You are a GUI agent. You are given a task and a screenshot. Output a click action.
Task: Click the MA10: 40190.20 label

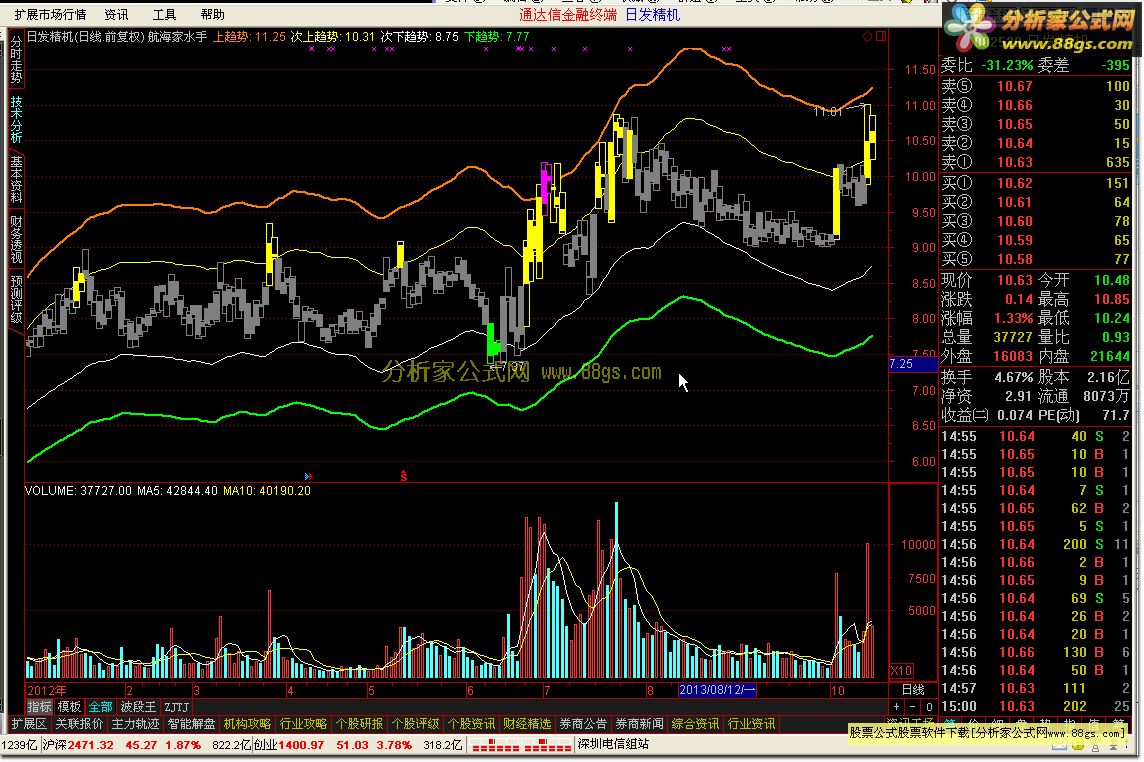tap(267, 491)
